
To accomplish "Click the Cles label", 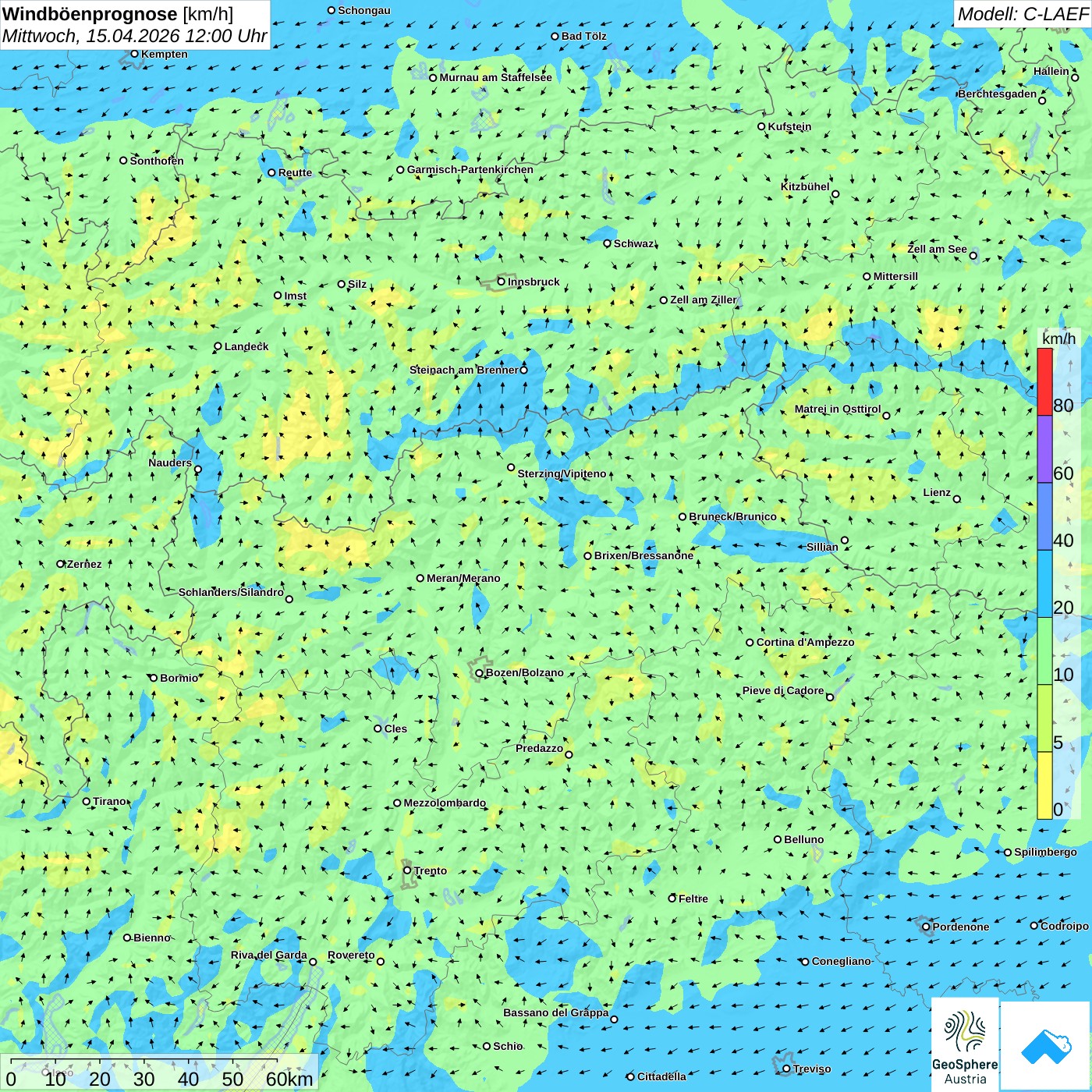I will (395, 729).
